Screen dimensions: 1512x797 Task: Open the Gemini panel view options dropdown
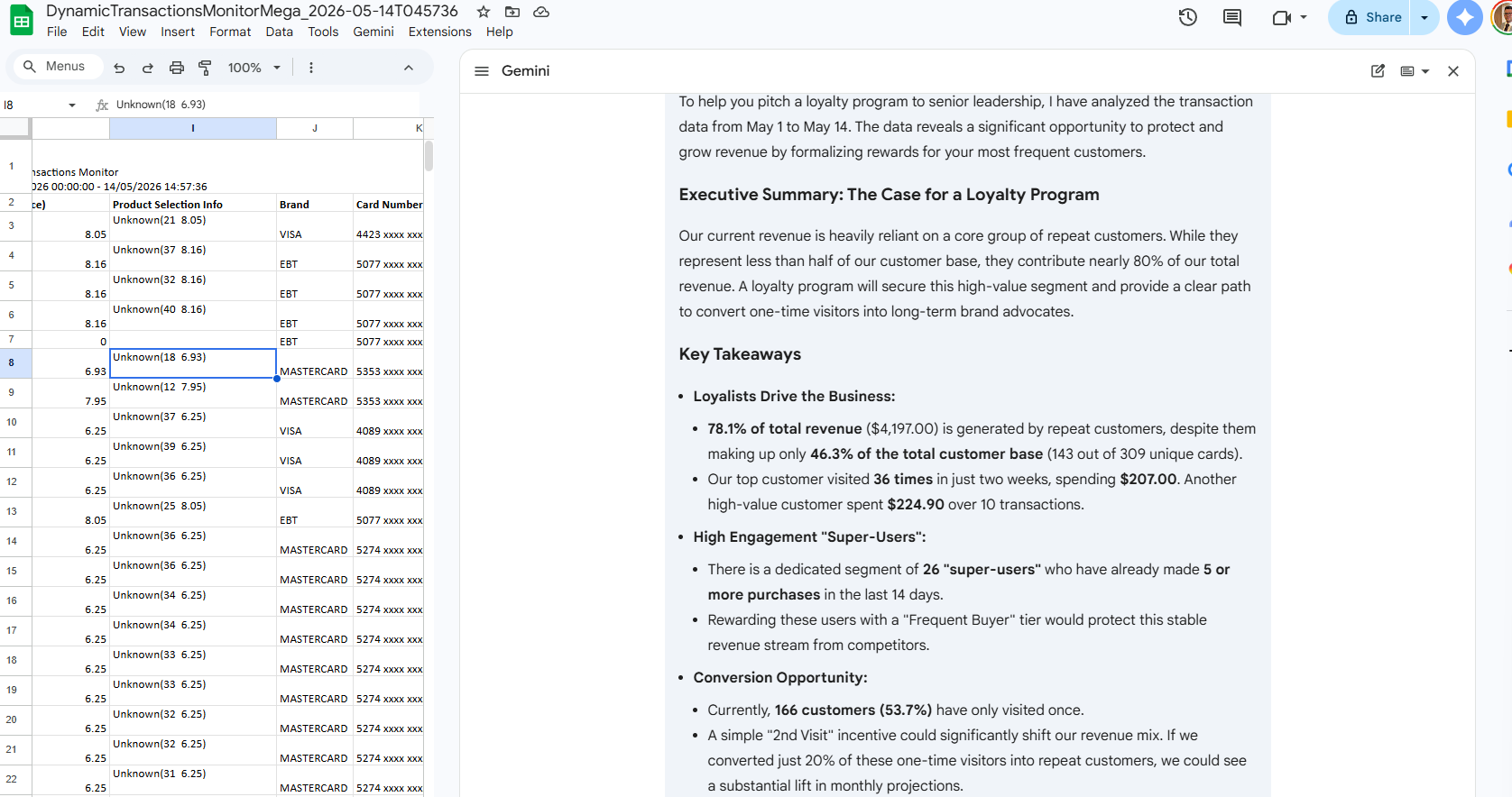(x=1414, y=71)
